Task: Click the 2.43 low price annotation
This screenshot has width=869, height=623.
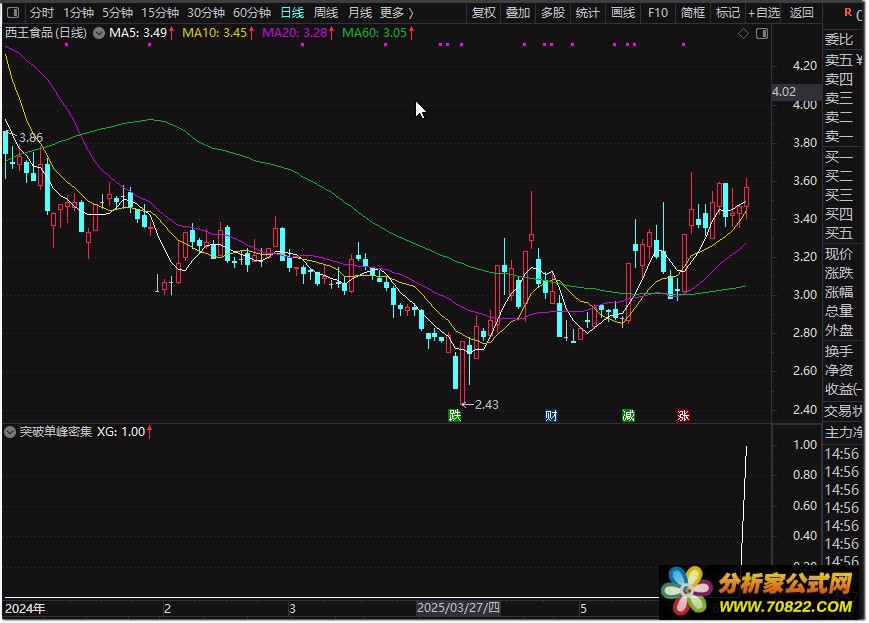Action: pos(487,405)
